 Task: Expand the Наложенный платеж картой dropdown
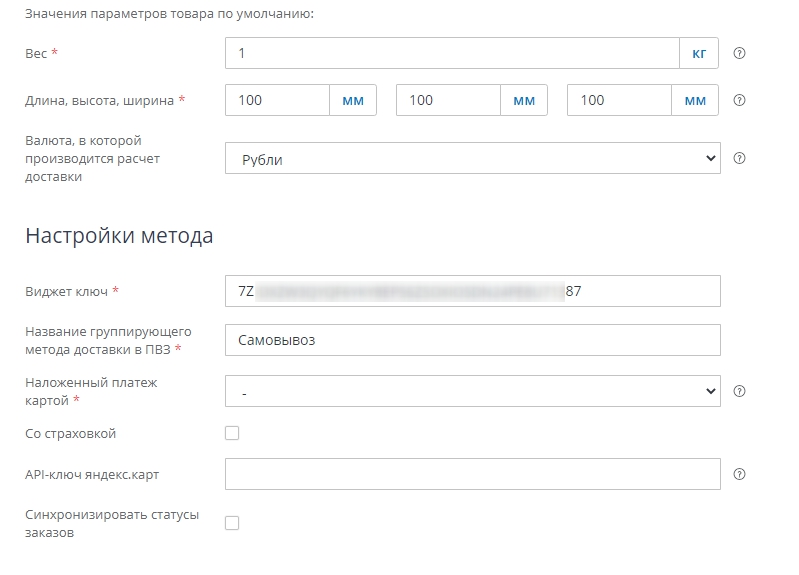(x=472, y=391)
